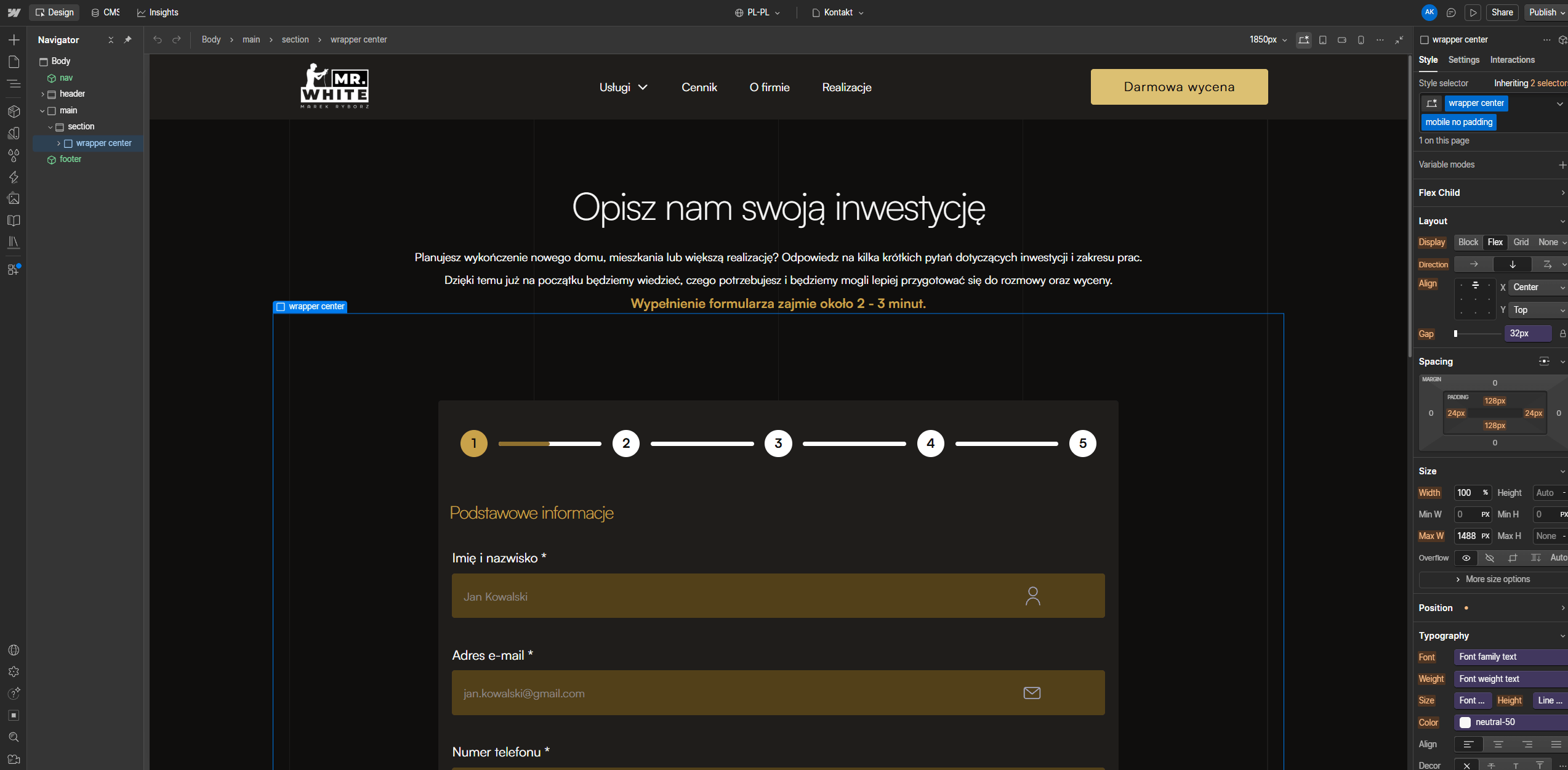Collapse the main tree node
Image resolution: width=1568 pixels, height=770 pixels.
point(42,111)
